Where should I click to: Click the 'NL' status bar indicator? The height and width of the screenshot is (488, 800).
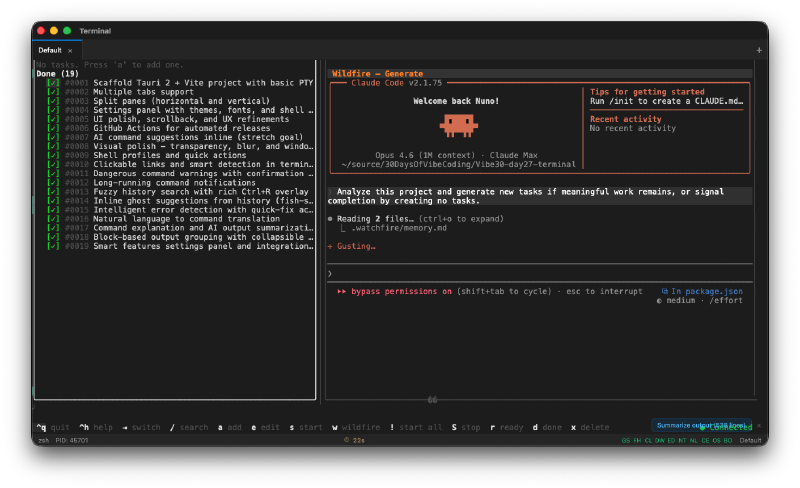coord(693,441)
